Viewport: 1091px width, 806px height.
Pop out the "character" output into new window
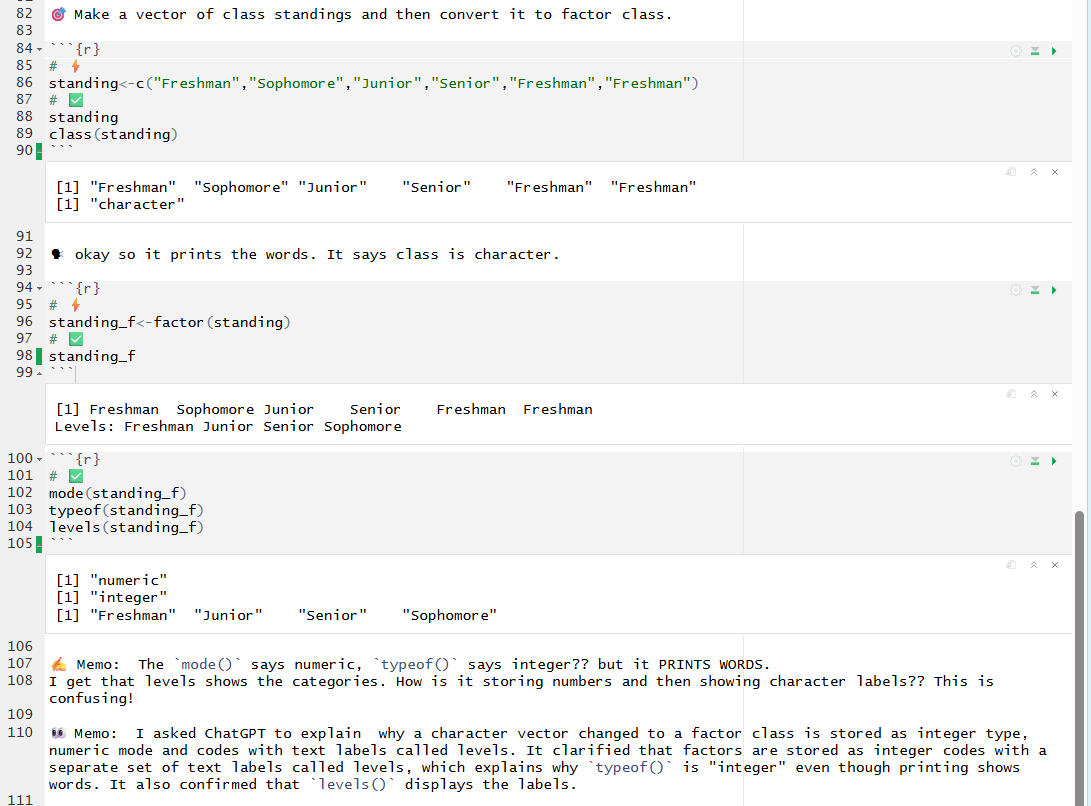click(x=1011, y=172)
